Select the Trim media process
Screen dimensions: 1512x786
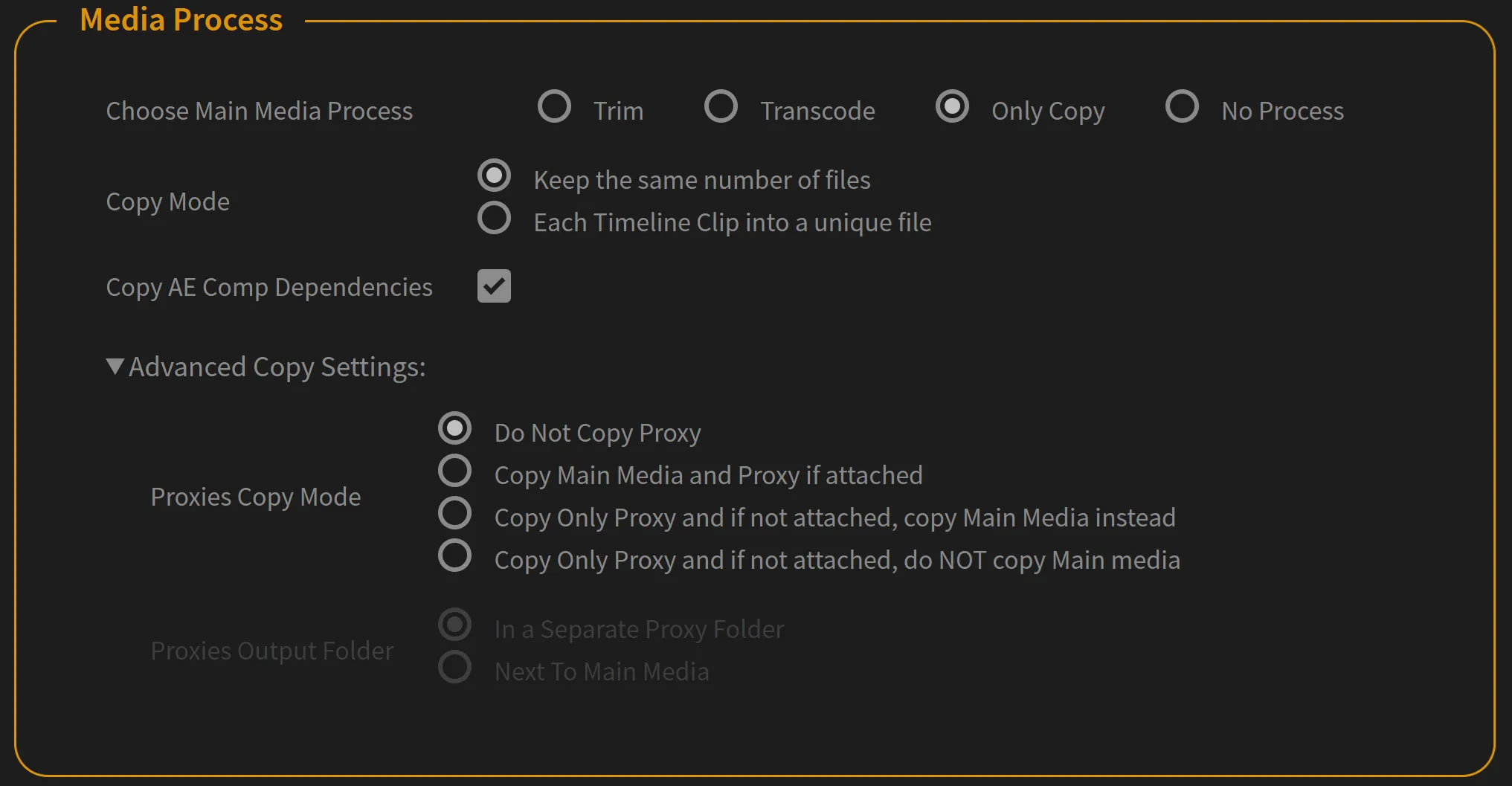(554, 108)
